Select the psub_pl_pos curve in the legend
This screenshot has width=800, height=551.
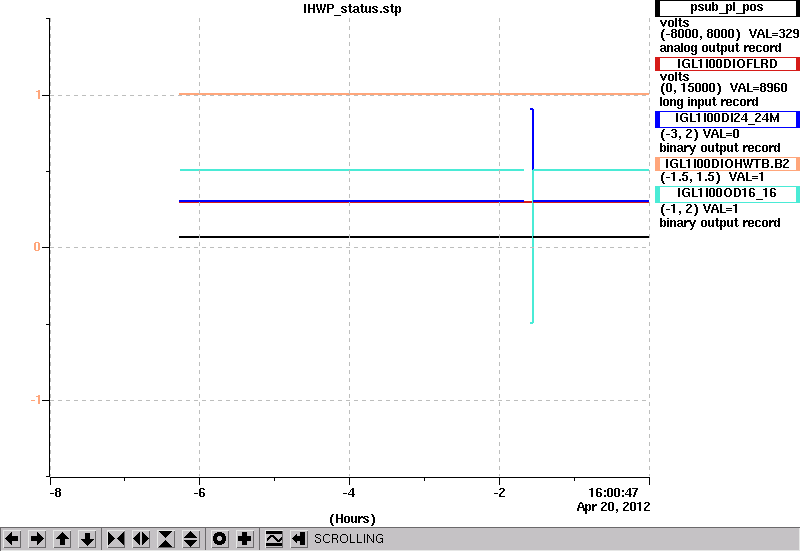click(x=727, y=8)
